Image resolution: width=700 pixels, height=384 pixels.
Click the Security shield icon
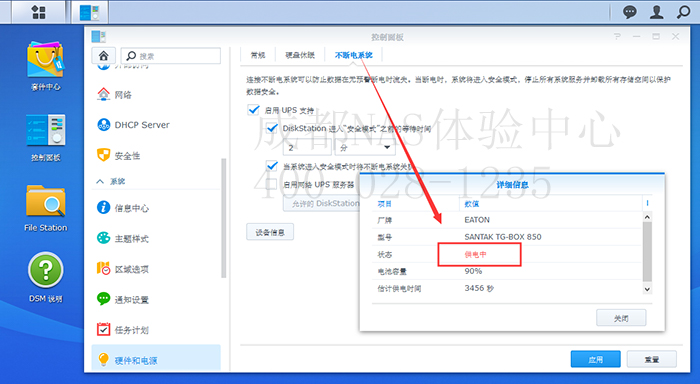(x=104, y=155)
